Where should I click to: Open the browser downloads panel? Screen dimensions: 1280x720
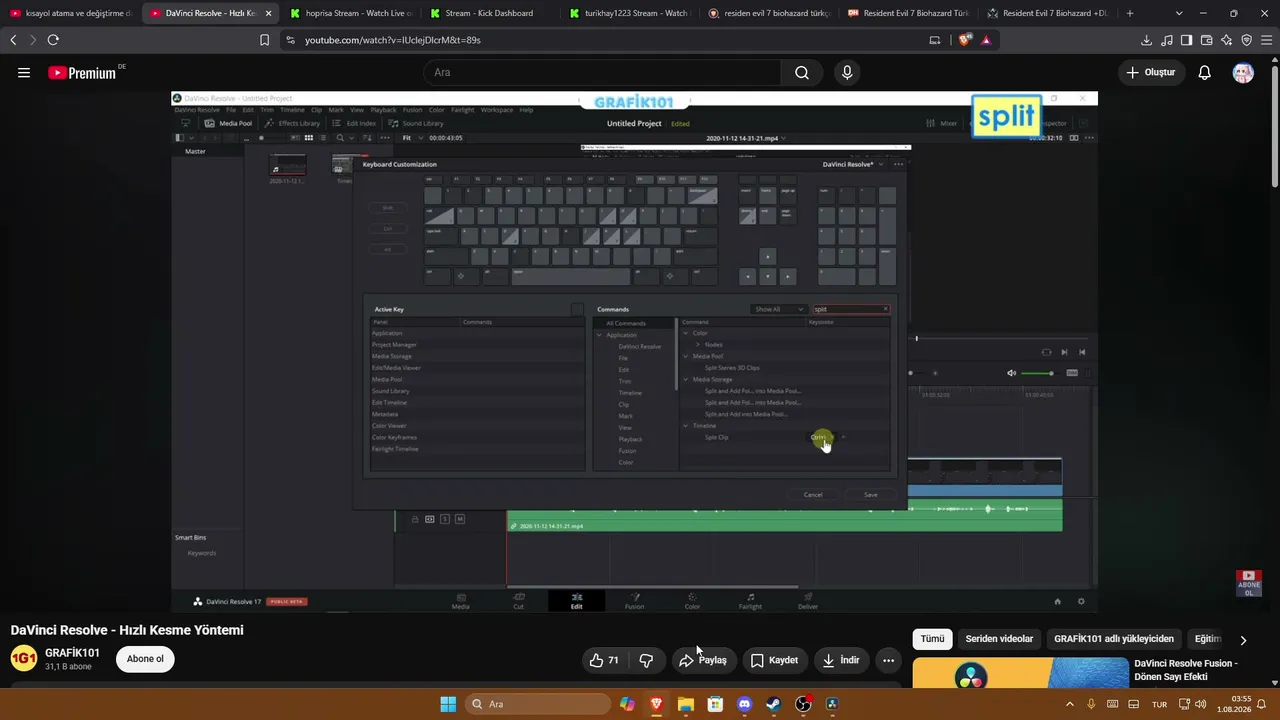1146,40
